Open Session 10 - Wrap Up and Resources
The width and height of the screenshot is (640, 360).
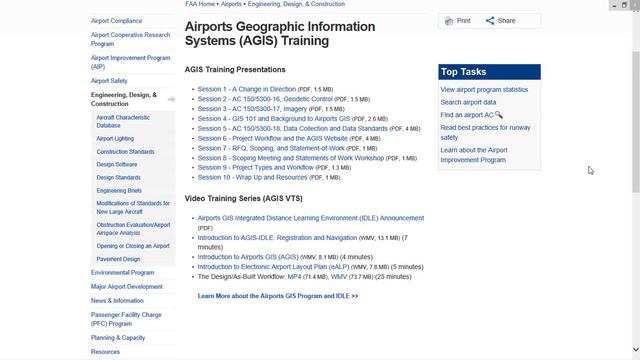pos(252,178)
